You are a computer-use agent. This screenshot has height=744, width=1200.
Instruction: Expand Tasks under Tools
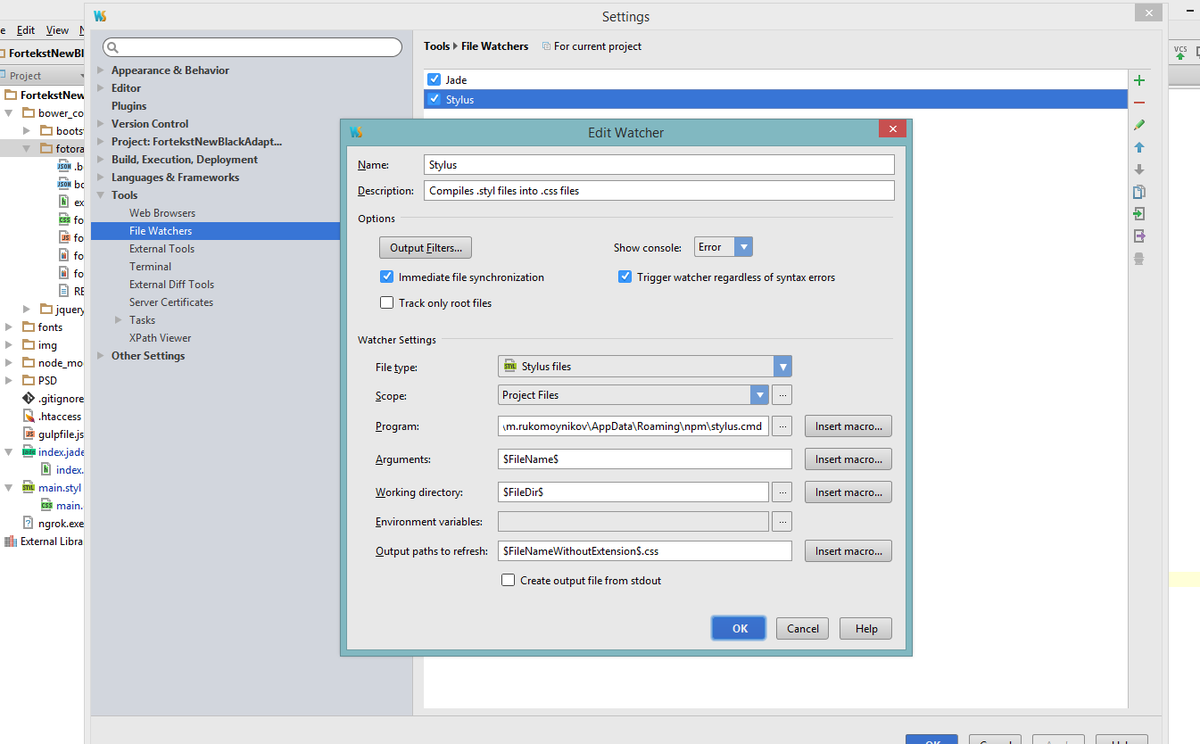point(119,320)
